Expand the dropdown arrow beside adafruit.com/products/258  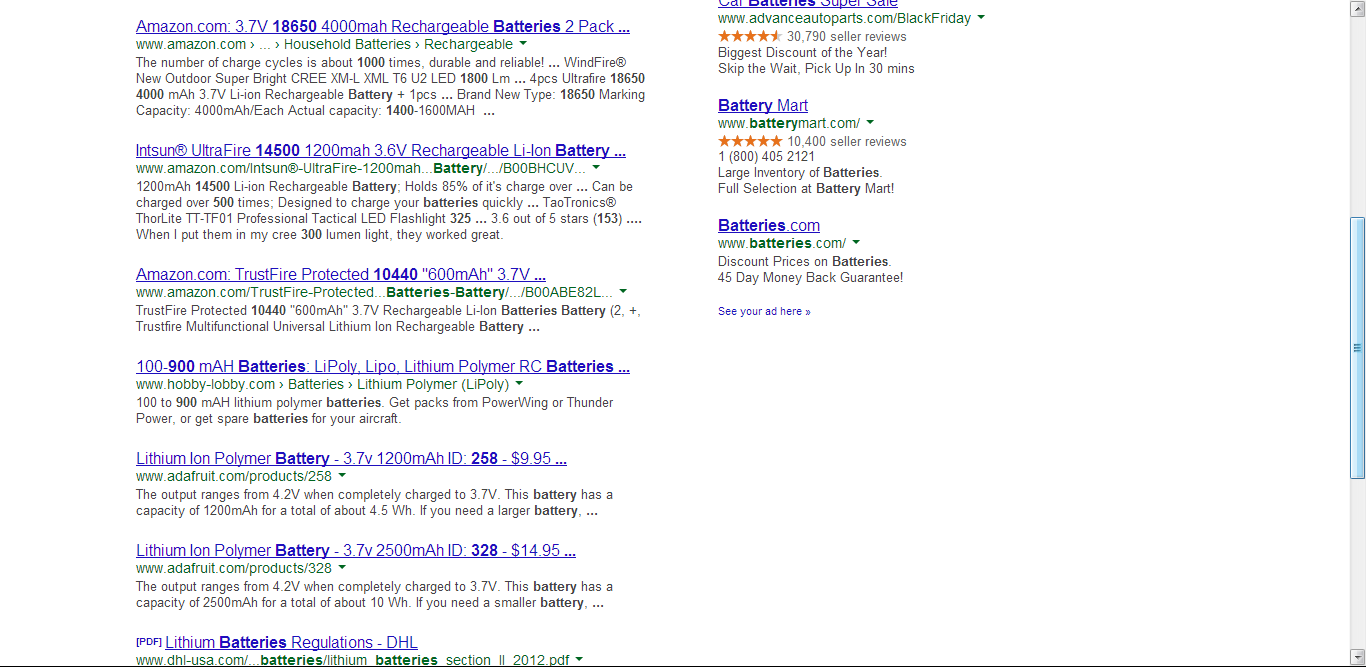click(342, 477)
